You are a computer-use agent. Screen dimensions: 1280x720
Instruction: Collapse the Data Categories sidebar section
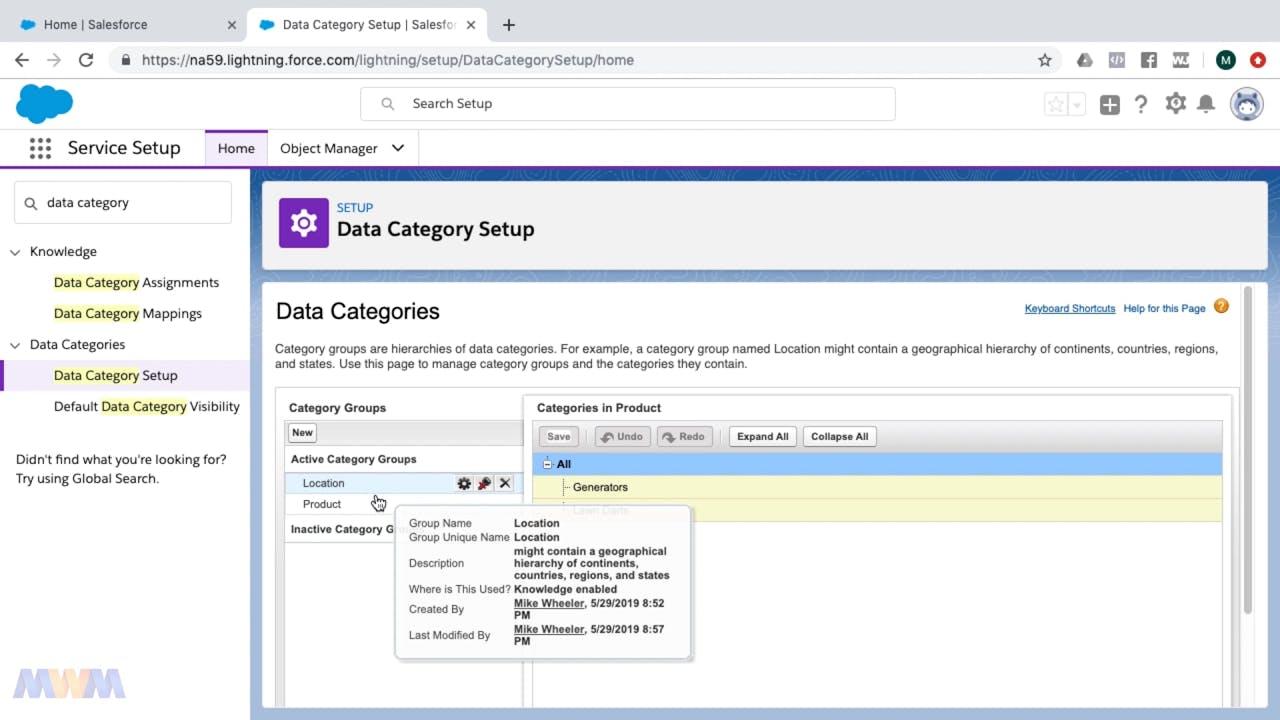coord(15,345)
